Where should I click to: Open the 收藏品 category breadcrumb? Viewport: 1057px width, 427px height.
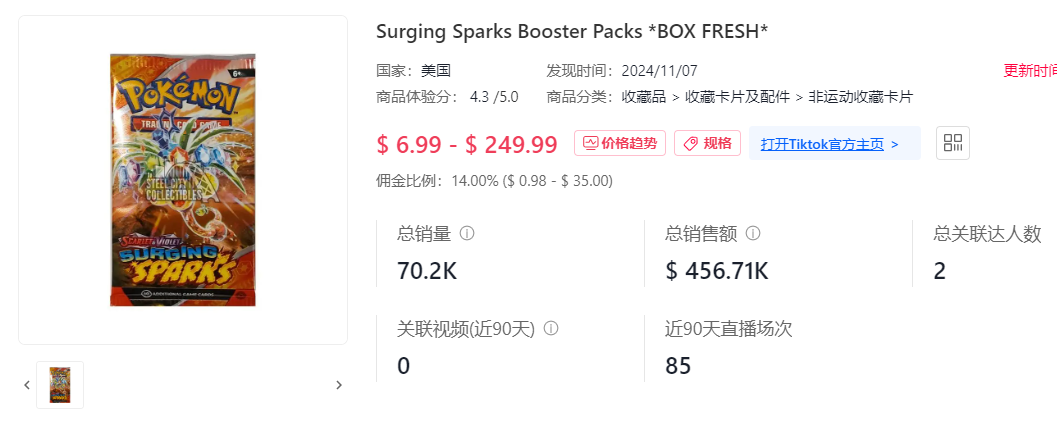(x=644, y=97)
